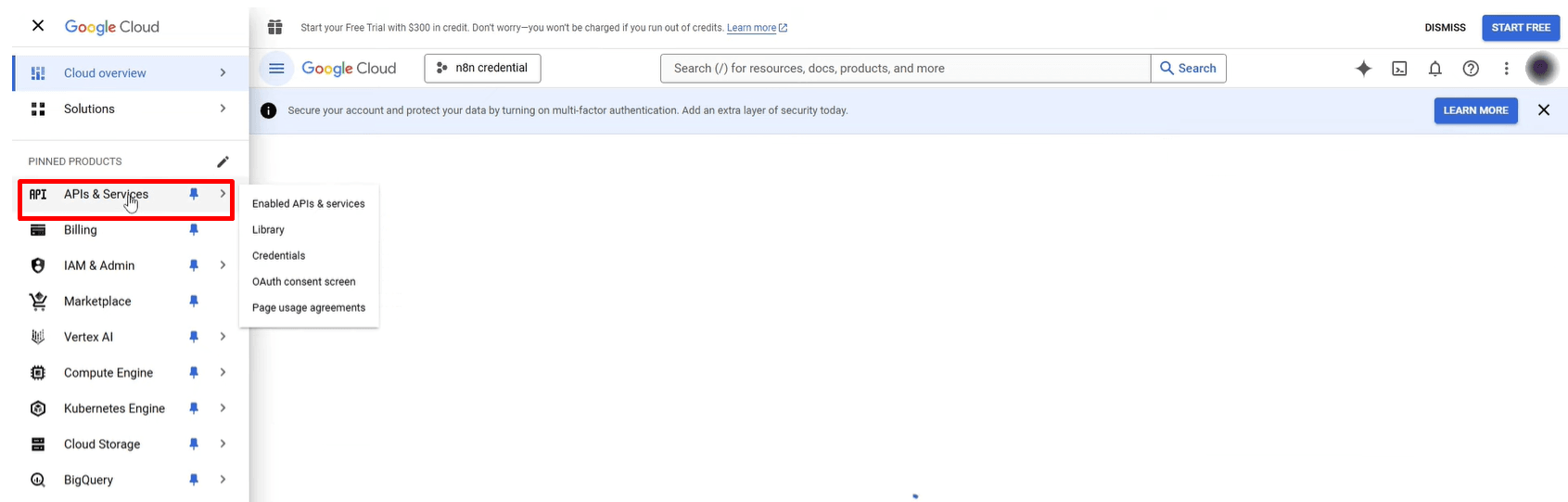Image resolution: width=1568 pixels, height=502 pixels.
Task: Expand Cloud Storage submenu arrow
Action: pyautogui.click(x=223, y=444)
